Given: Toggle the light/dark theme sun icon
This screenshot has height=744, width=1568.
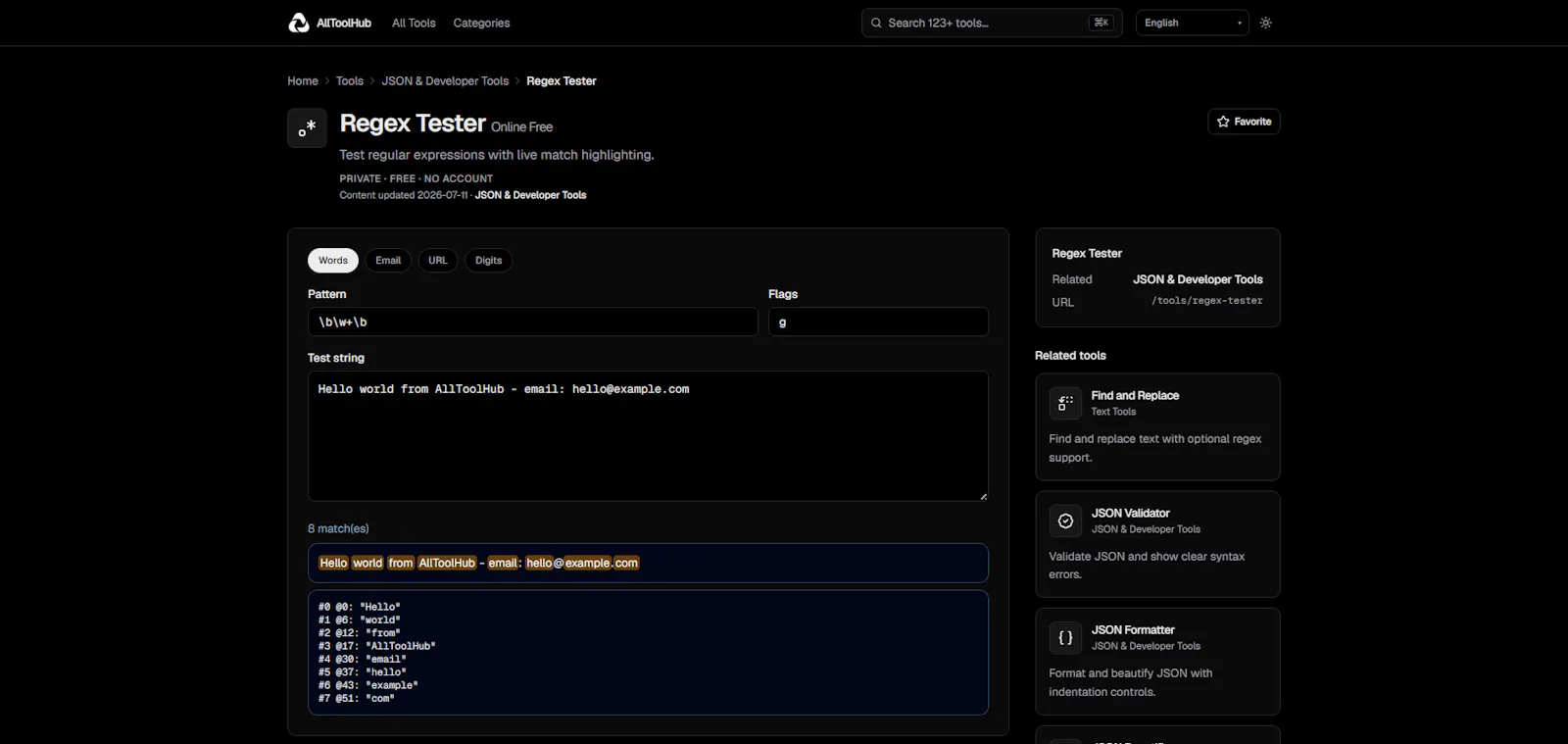Looking at the screenshot, I should tap(1266, 23).
